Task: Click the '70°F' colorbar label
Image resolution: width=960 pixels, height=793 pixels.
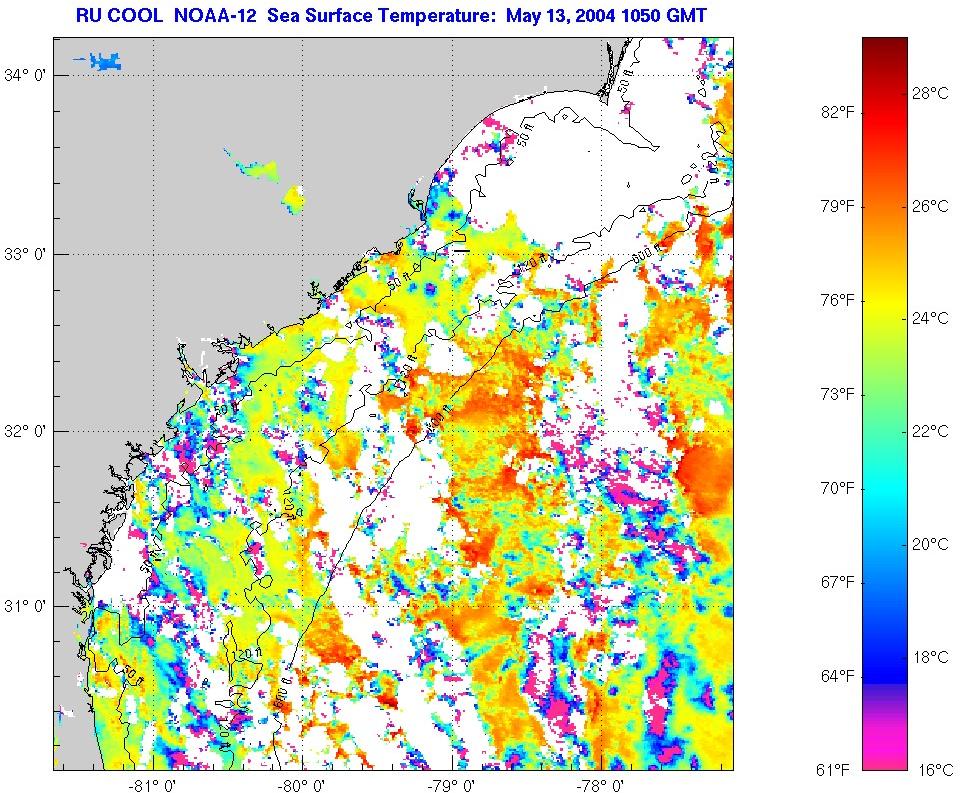Action: coord(838,489)
